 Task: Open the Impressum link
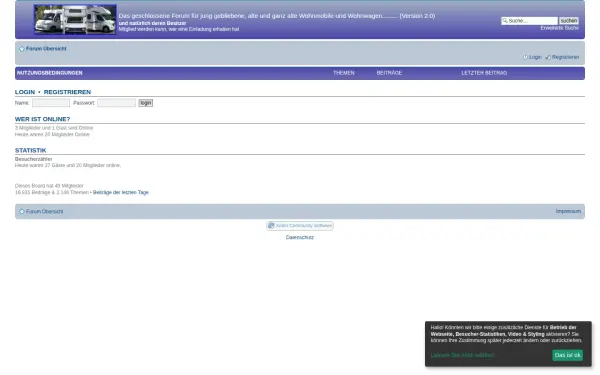(568, 211)
